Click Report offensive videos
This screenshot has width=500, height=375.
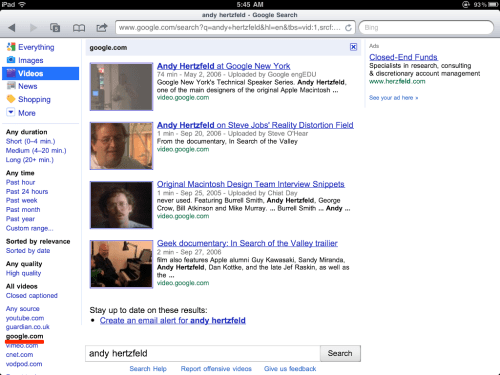pyautogui.click(x=216, y=369)
